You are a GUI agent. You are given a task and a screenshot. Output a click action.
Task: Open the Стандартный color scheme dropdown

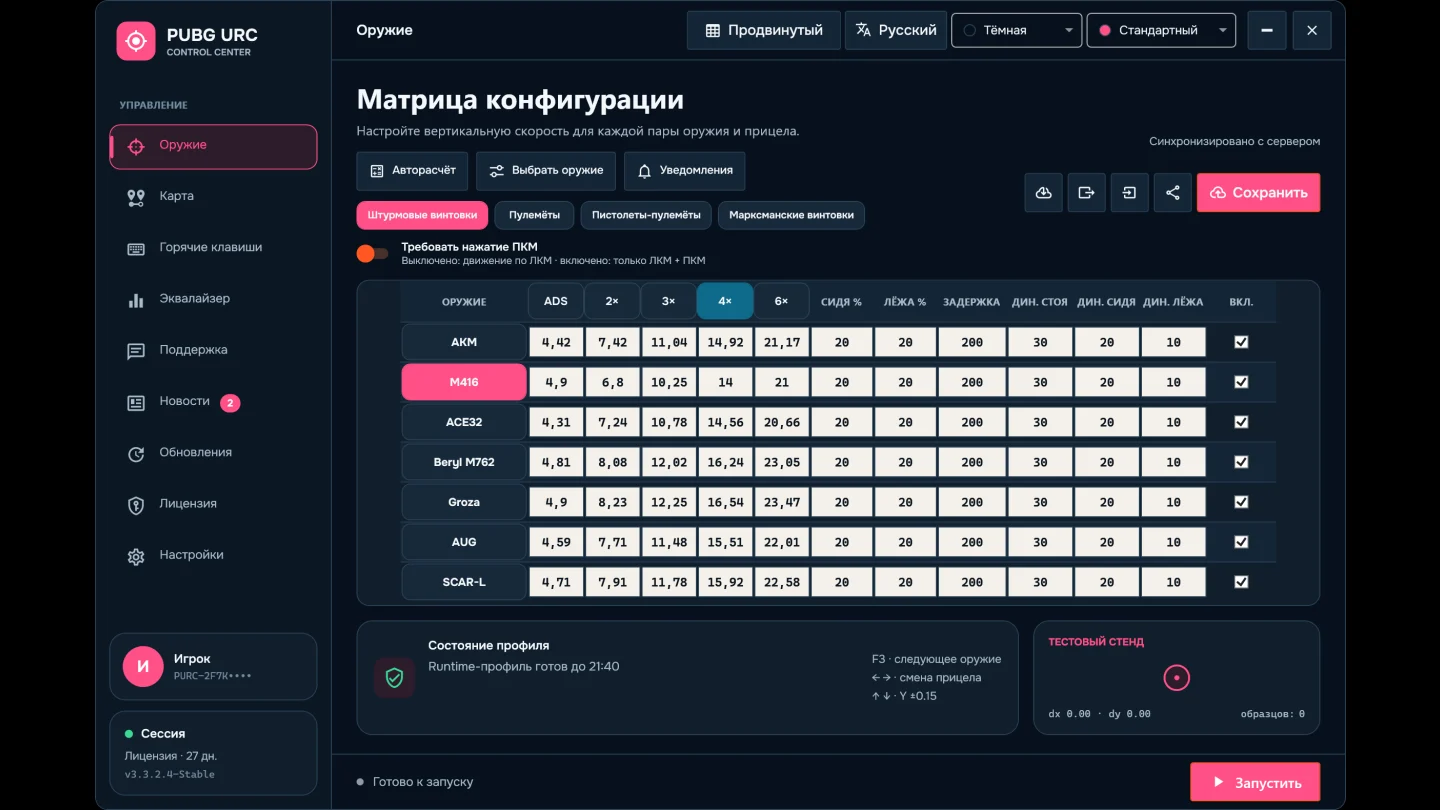coord(1161,30)
